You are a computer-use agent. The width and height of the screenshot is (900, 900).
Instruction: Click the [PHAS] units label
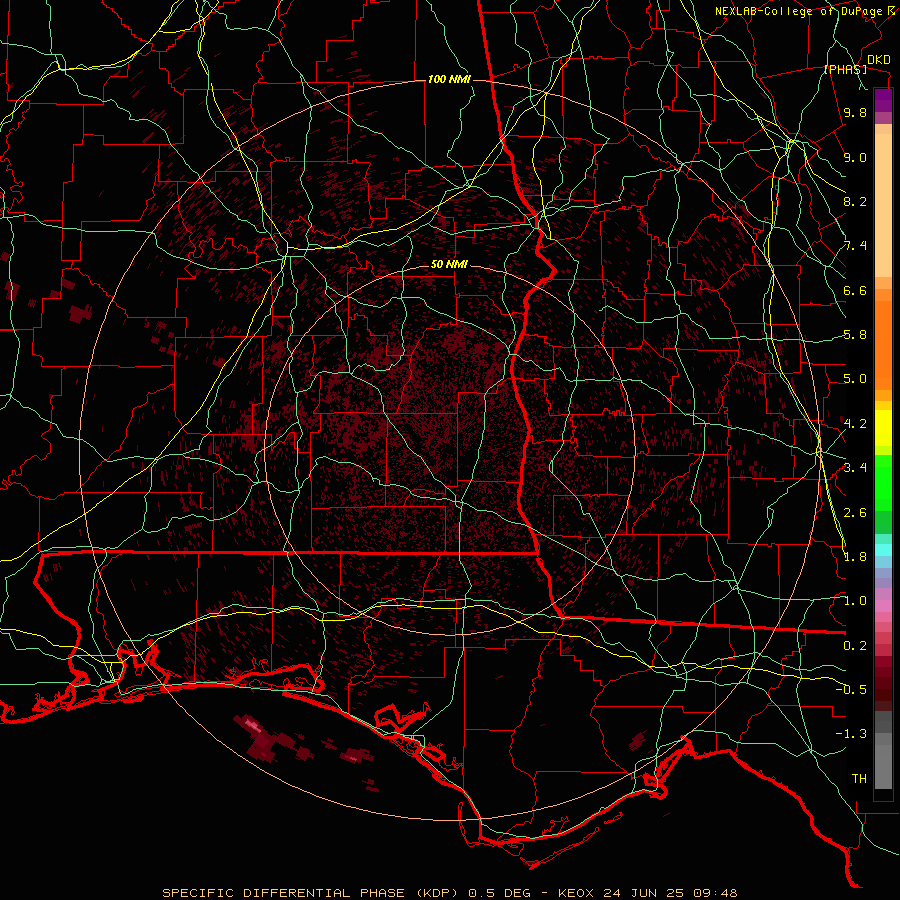click(845, 70)
